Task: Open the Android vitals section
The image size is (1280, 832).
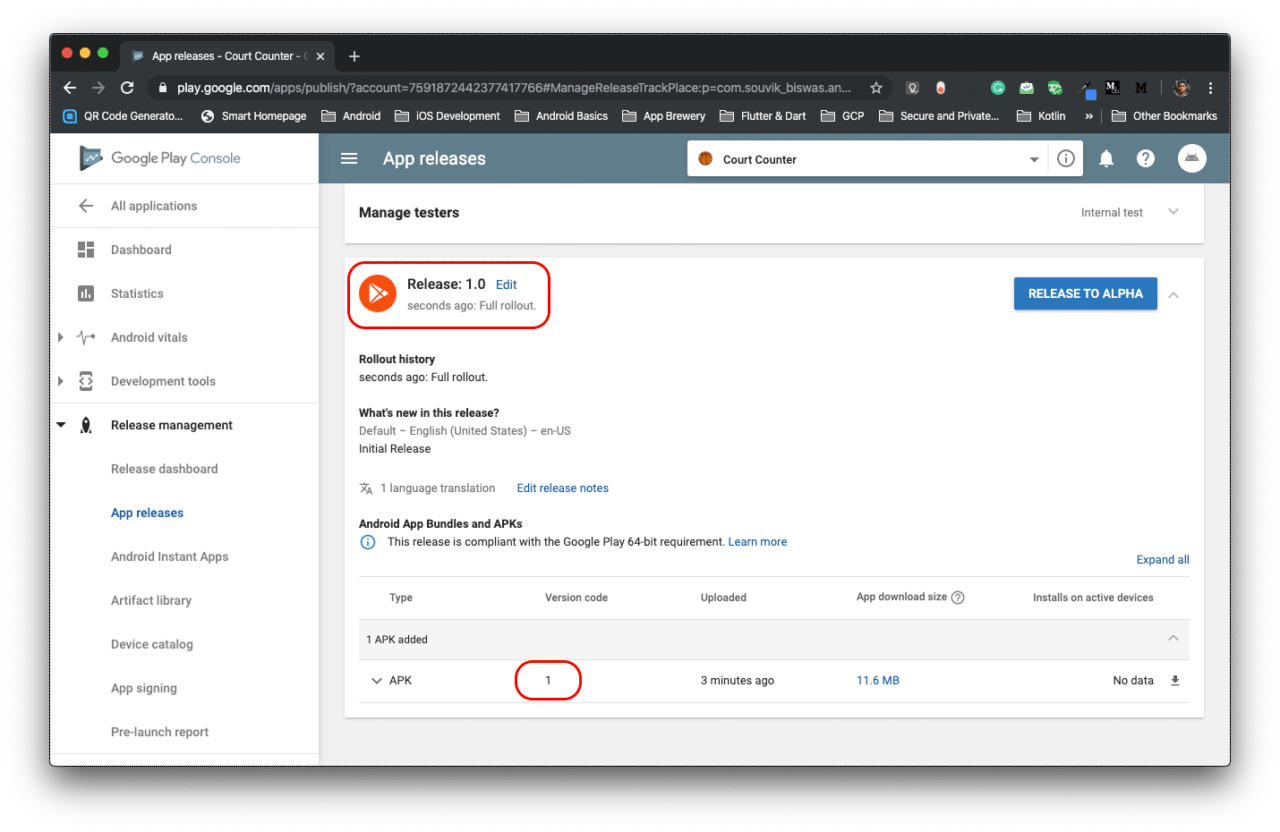Action: point(149,338)
